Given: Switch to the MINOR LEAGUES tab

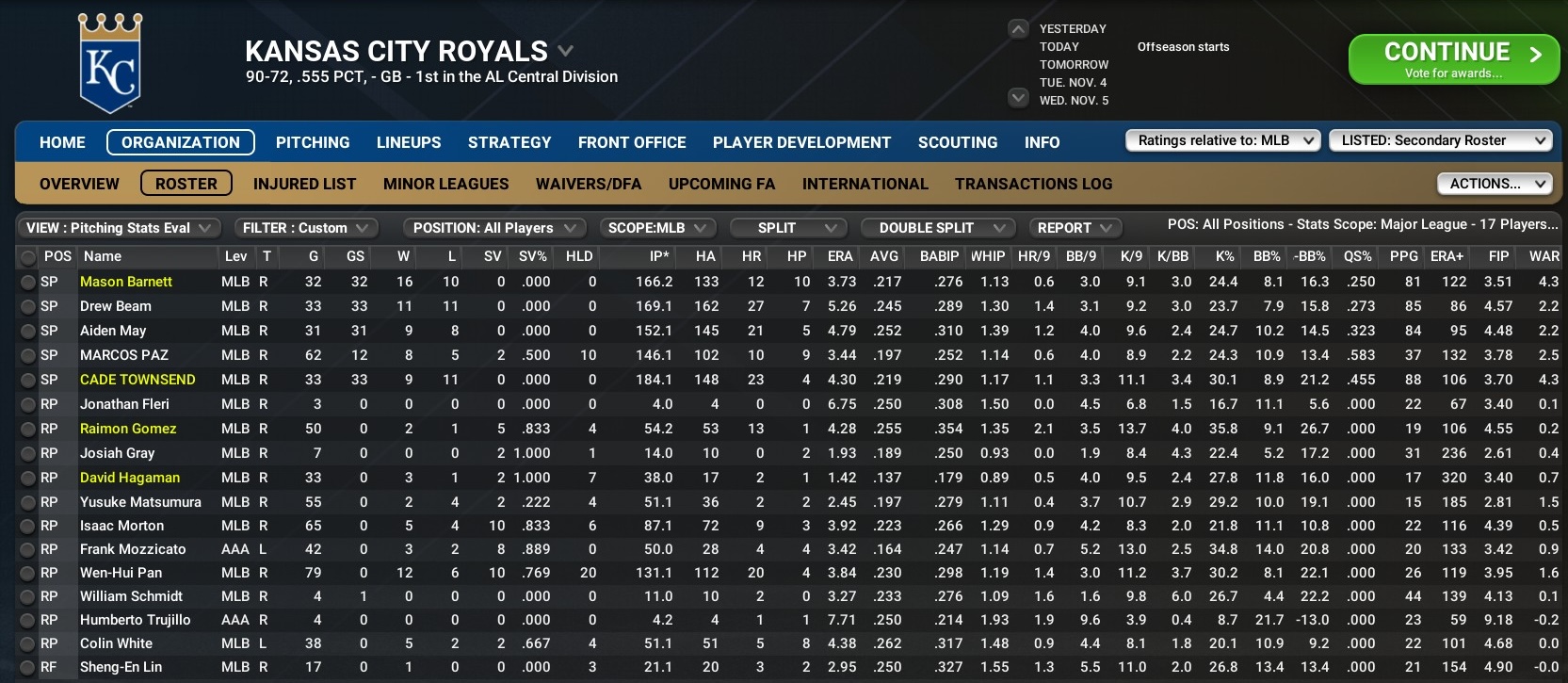Looking at the screenshot, I should 445,184.
